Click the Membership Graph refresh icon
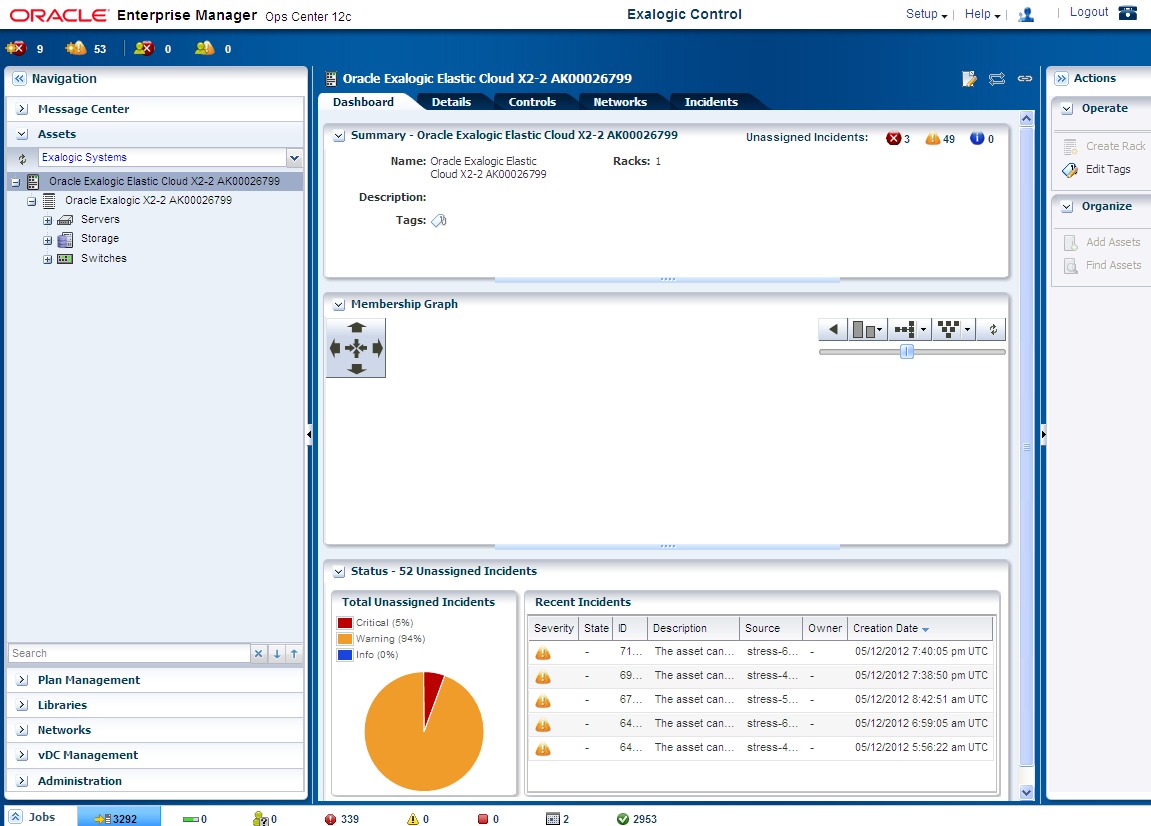 [992, 330]
